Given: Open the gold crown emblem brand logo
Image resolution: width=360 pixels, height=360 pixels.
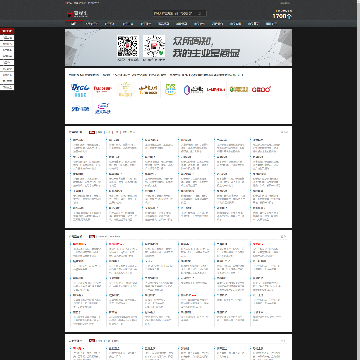Looking at the screenshot, I should point(126,89).
